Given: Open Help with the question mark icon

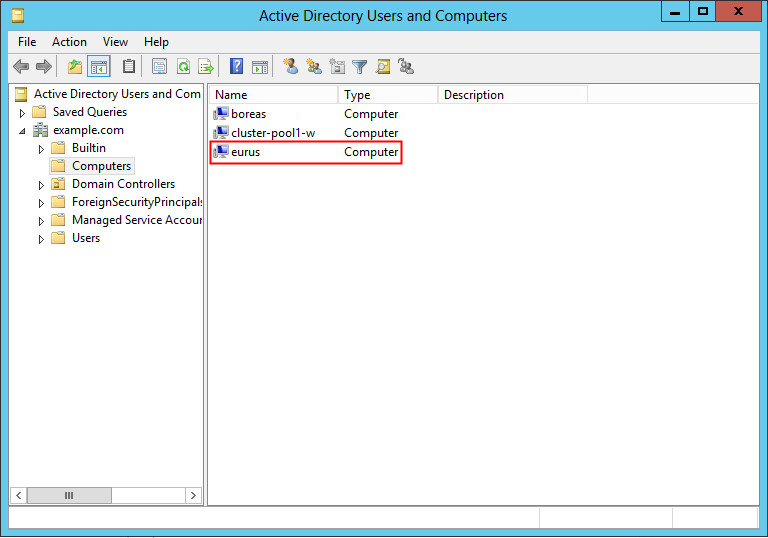Looking at the screenshot, I should click(x=237, y=67).
